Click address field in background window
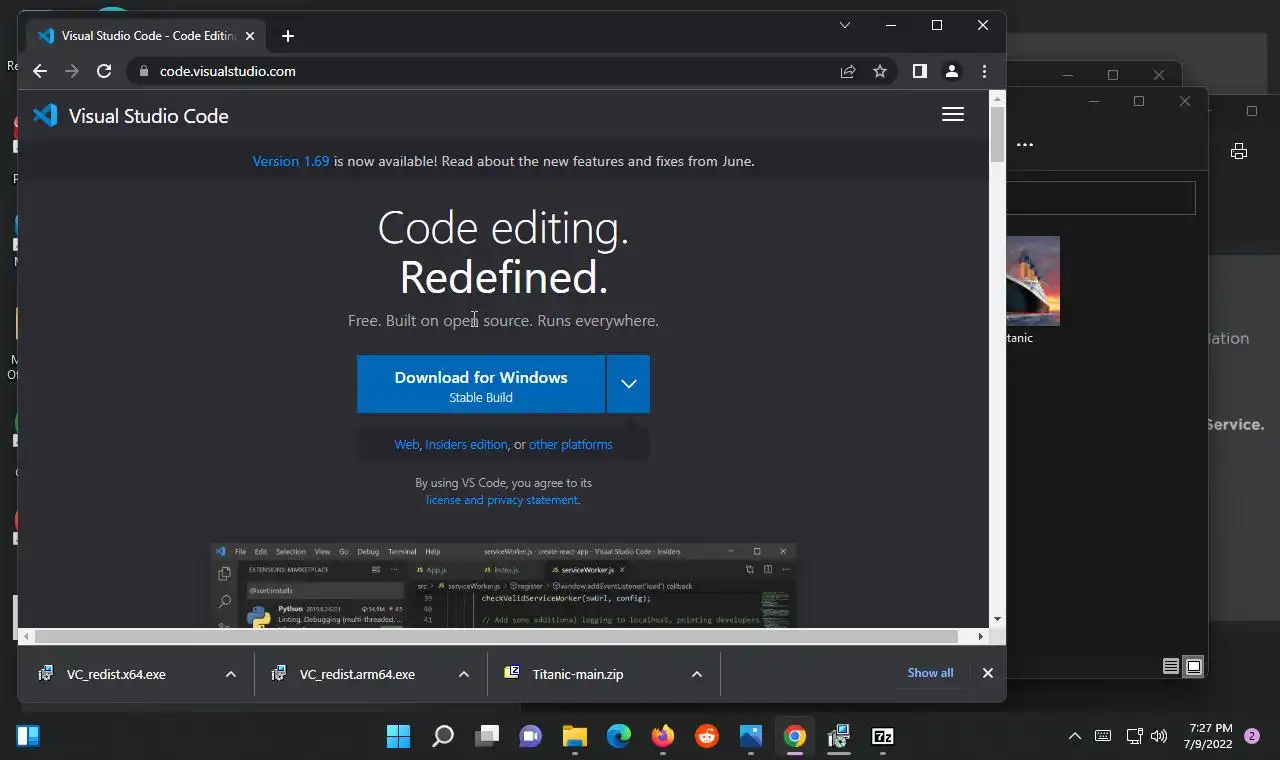The image size is (1280, 760). click(1101, 198)
